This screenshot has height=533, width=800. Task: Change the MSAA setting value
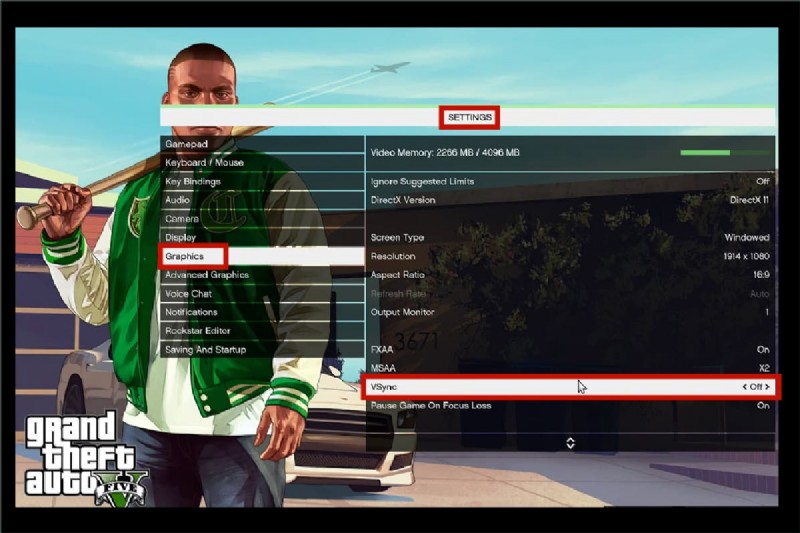coord(570,368)
